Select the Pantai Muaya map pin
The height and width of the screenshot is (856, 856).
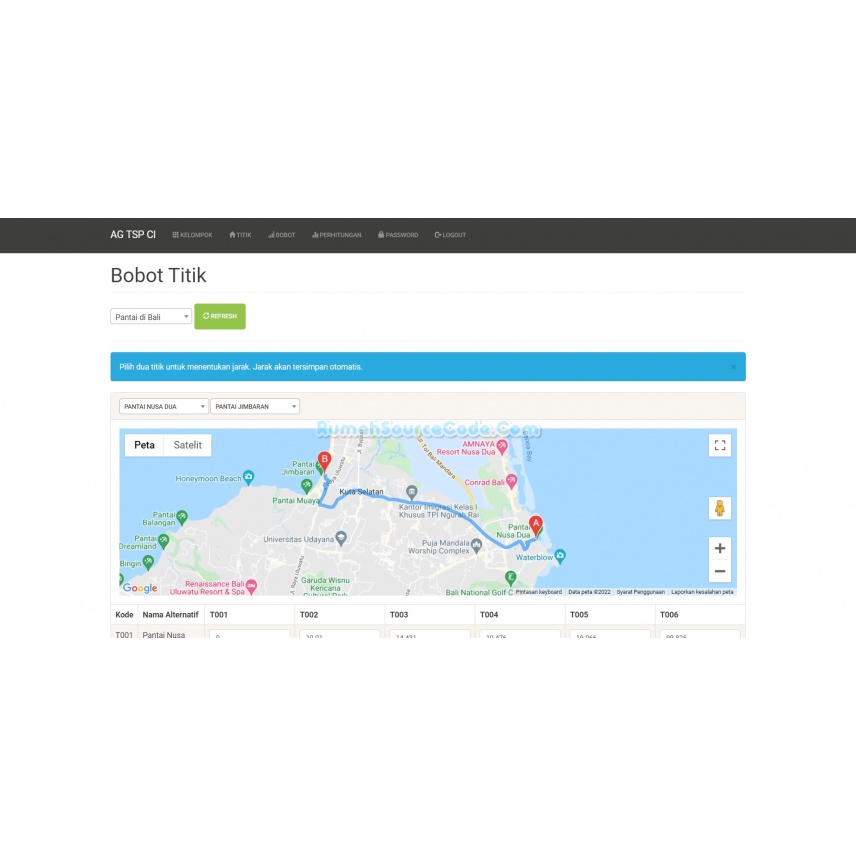point(307,485)
